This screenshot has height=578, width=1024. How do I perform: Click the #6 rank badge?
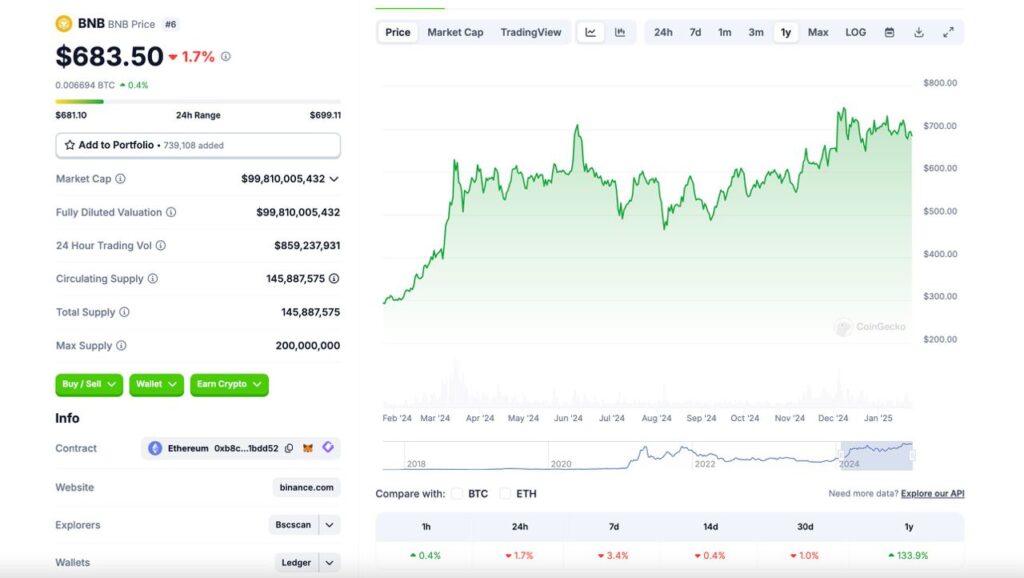(170, 24)
